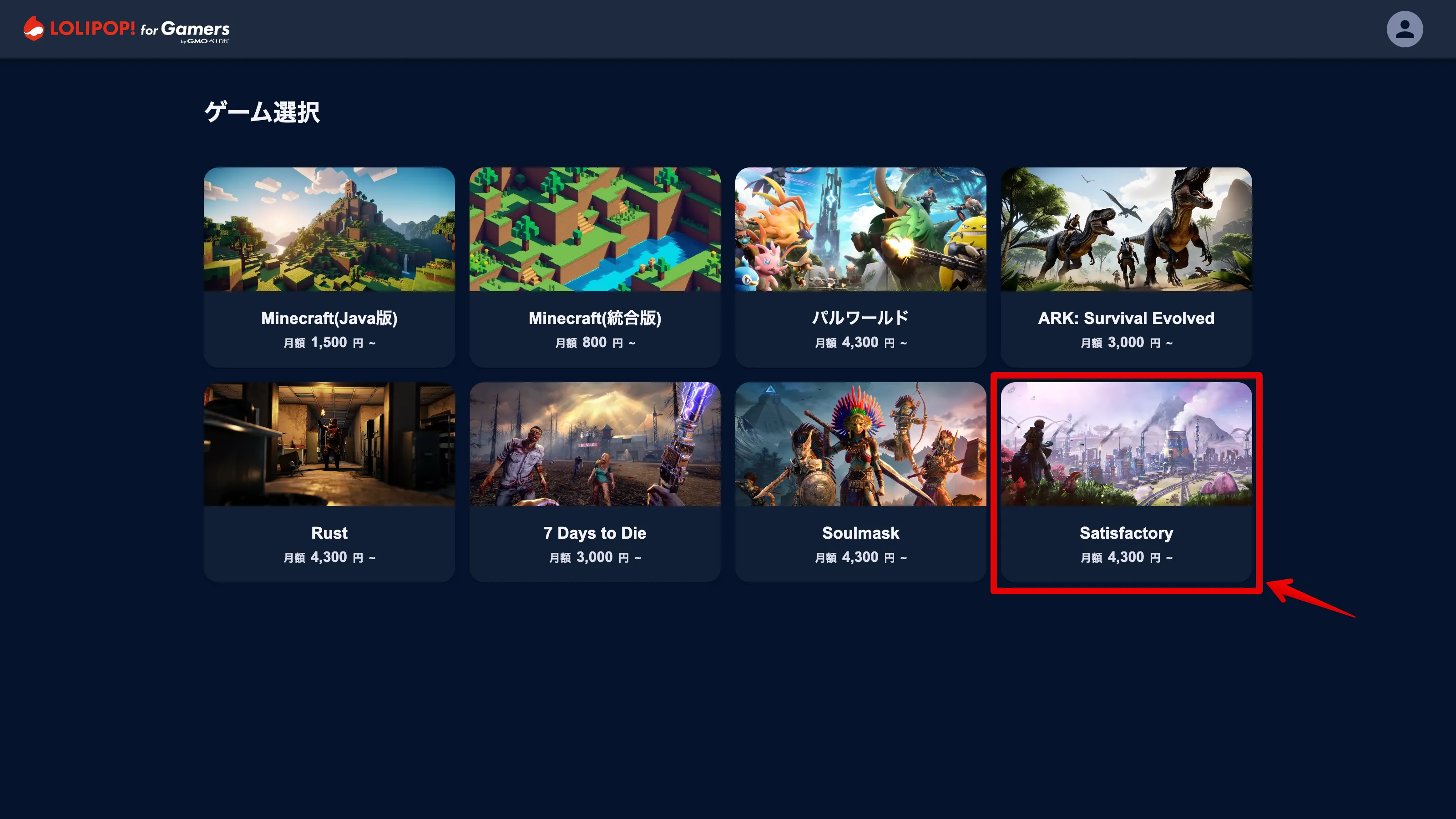Open the Soulmask game thumbnail image
The height and width of the screenshot is (819, 1456).
[860, 444]
